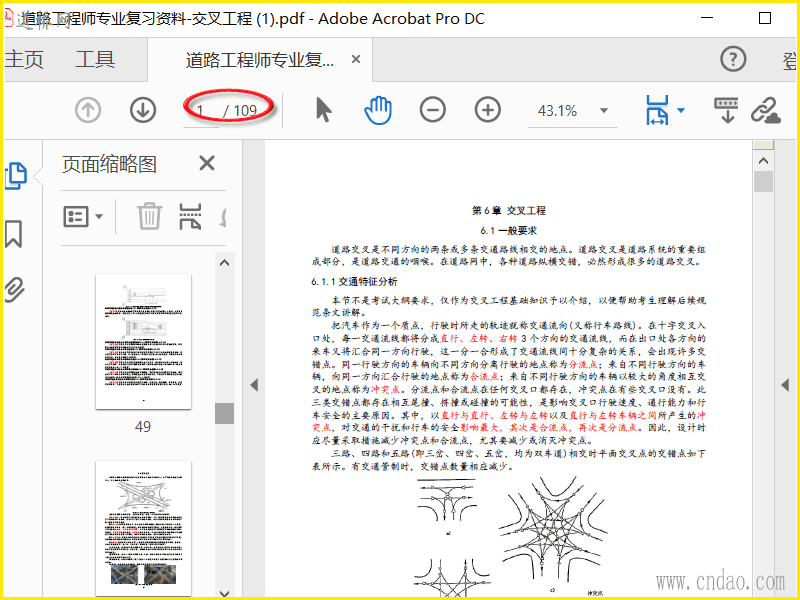Open thumbnail options menu icon

pos(83,216)
